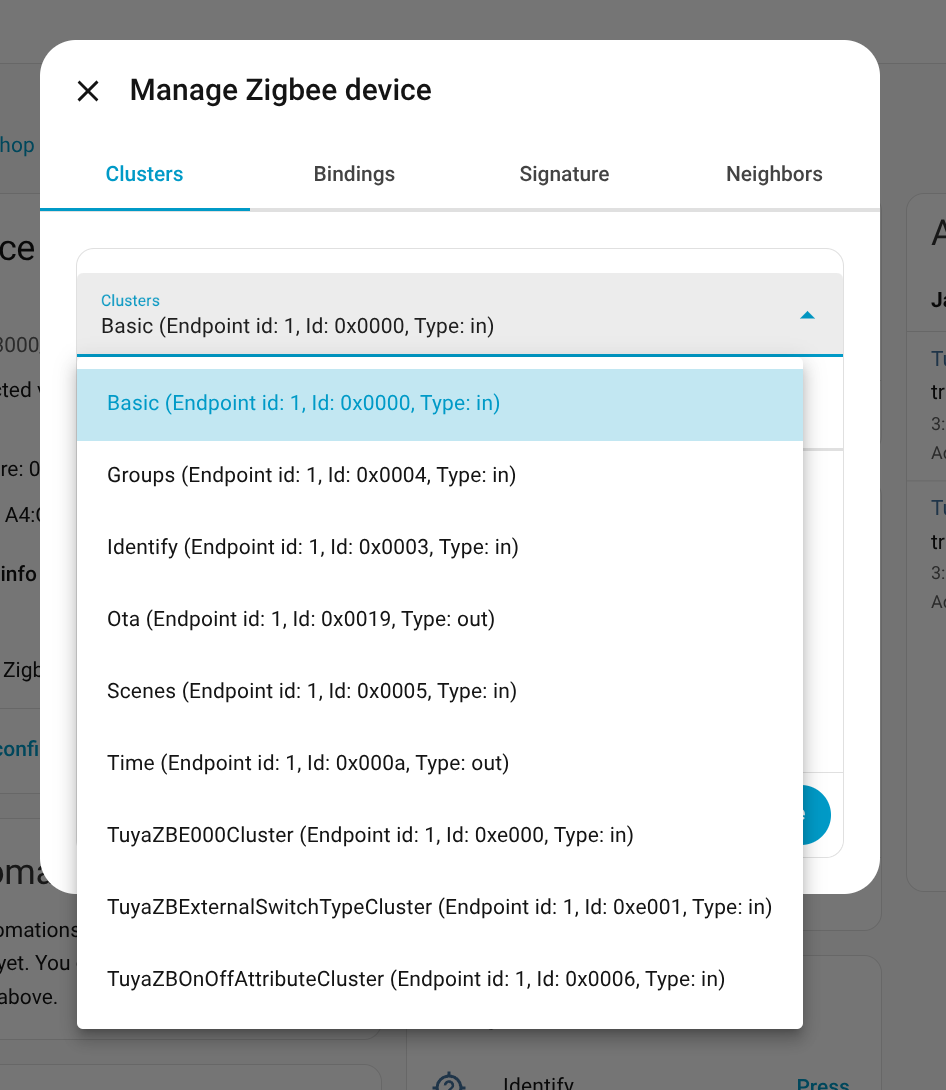Click the blue round button behind dropdown

click(817, 815)
